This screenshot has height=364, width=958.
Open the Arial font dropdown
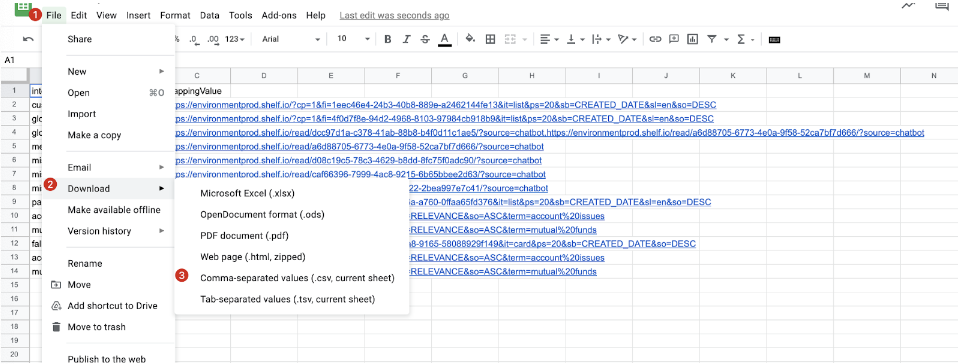point(291,39)
